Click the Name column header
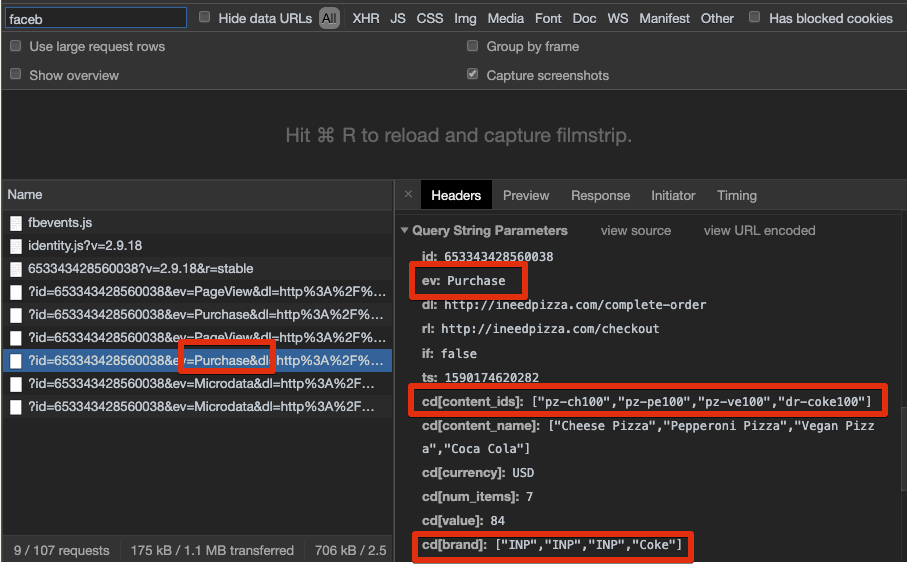 pos(26,195)
